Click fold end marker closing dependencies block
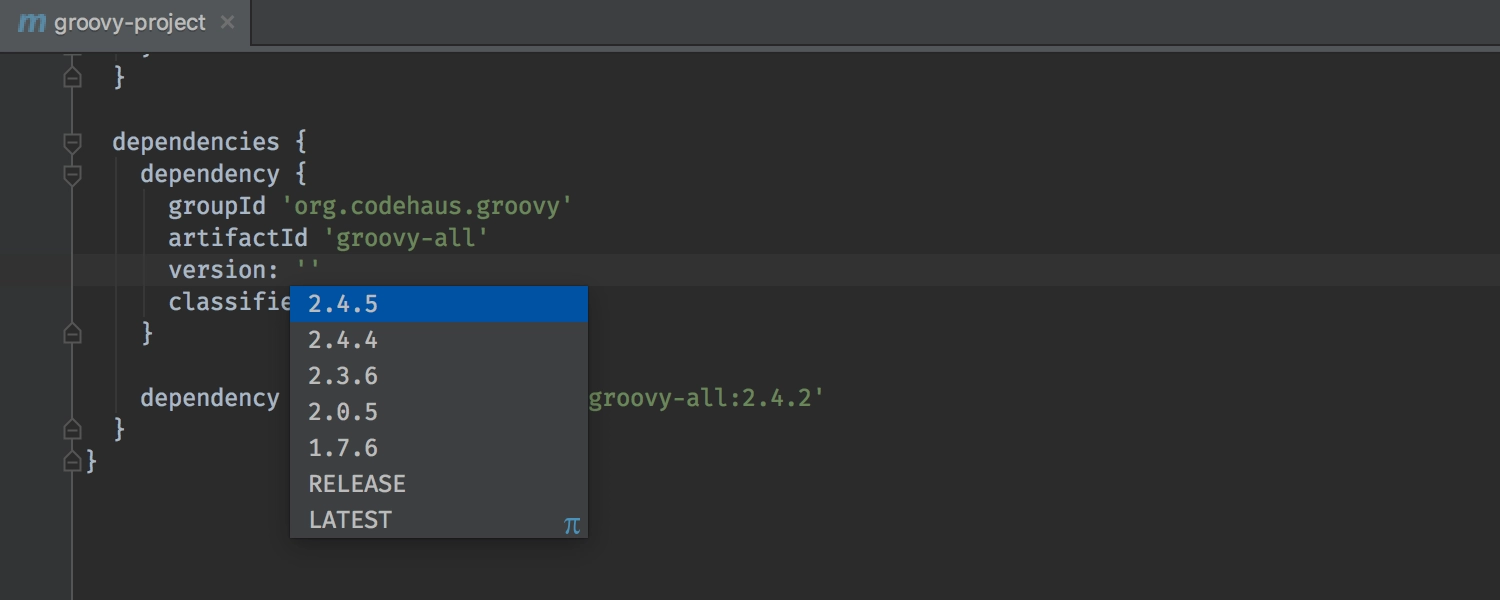The image size is (1500, 600). coord(72,429)
